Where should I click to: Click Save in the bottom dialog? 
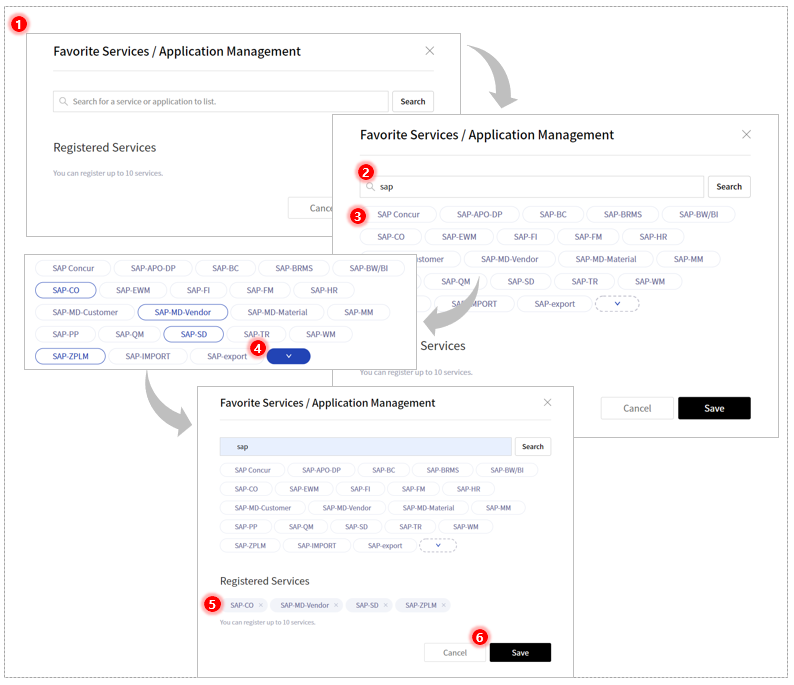tap(520, 653)
